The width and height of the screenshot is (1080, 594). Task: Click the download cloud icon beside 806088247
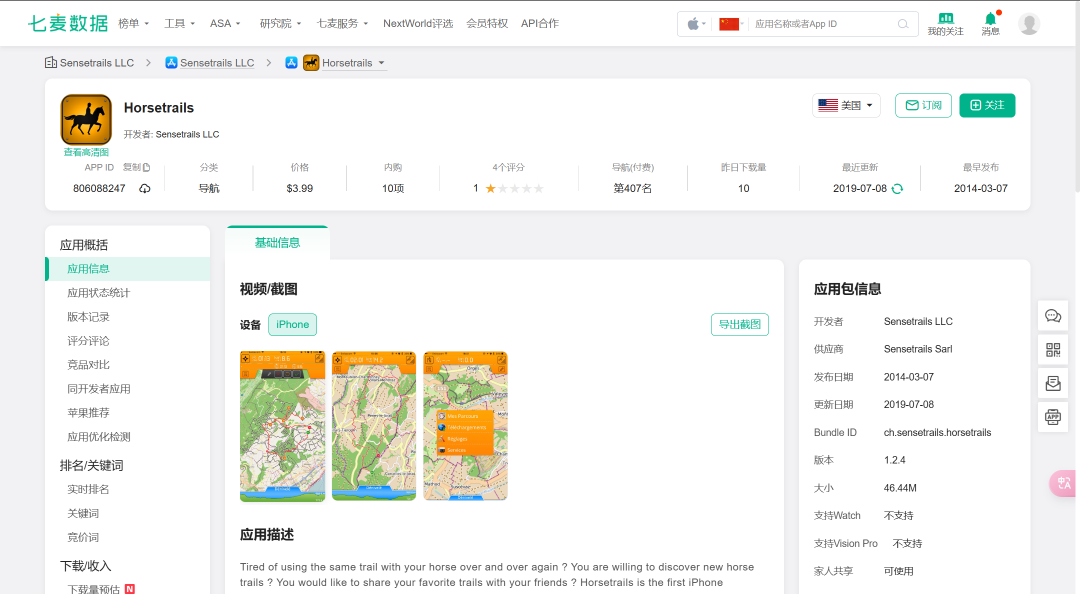[x=145, y=188]
